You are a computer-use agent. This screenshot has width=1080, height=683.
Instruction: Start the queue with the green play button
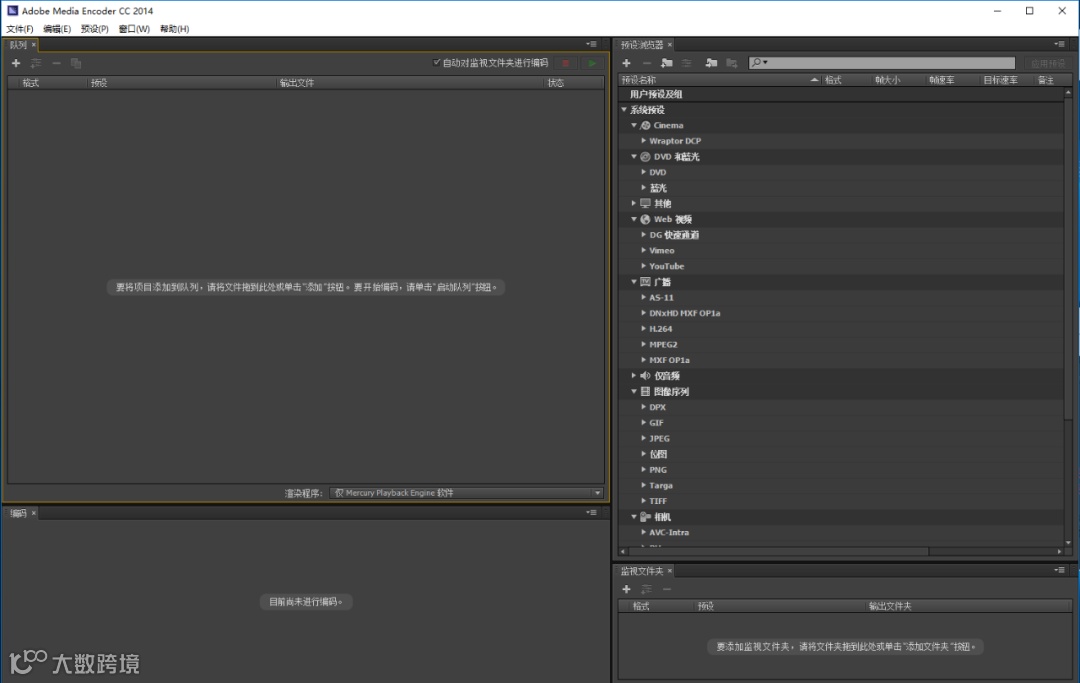[592, 63]
